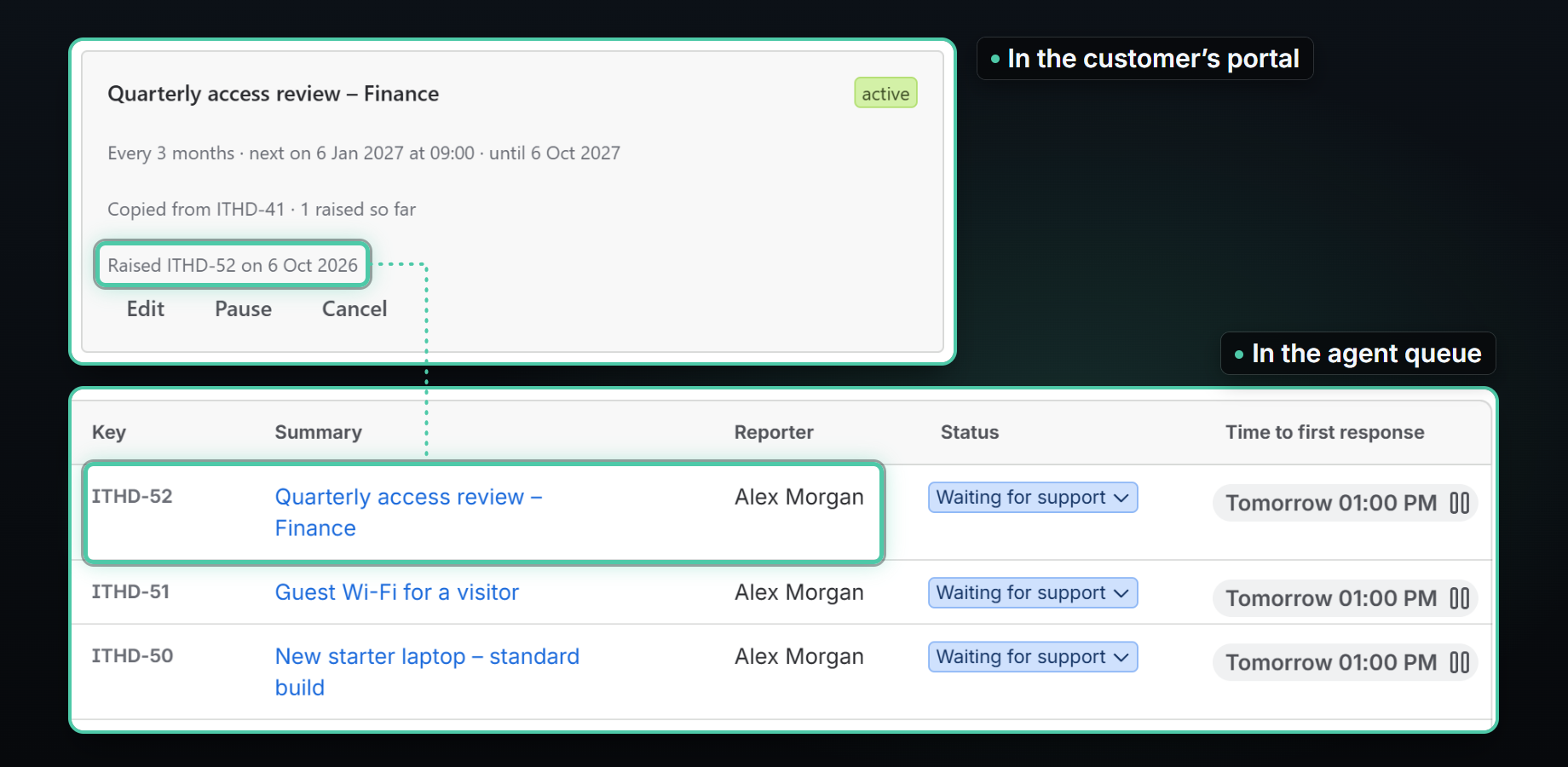Cancel the Quarterly access review schedule
The height and width of the screenshot is (767, 1568).
[x=355, y=309]
